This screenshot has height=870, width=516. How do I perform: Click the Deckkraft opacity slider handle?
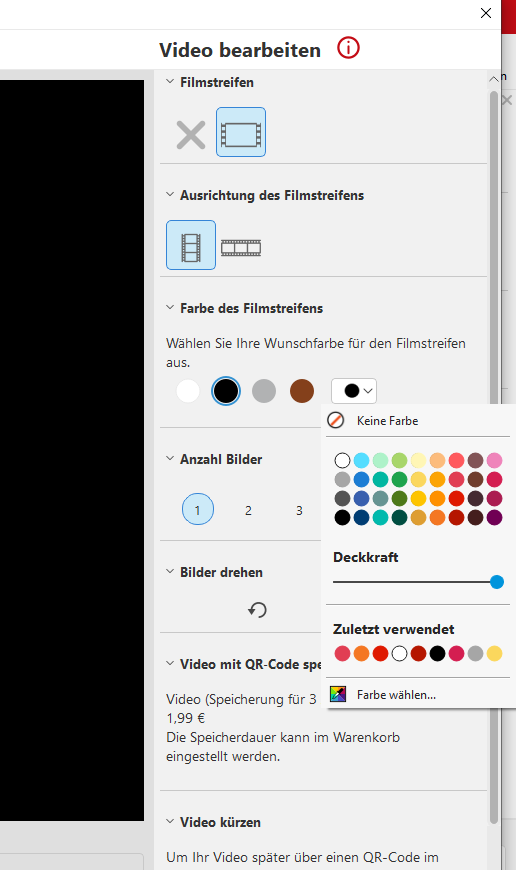click(x=497, y=582)
